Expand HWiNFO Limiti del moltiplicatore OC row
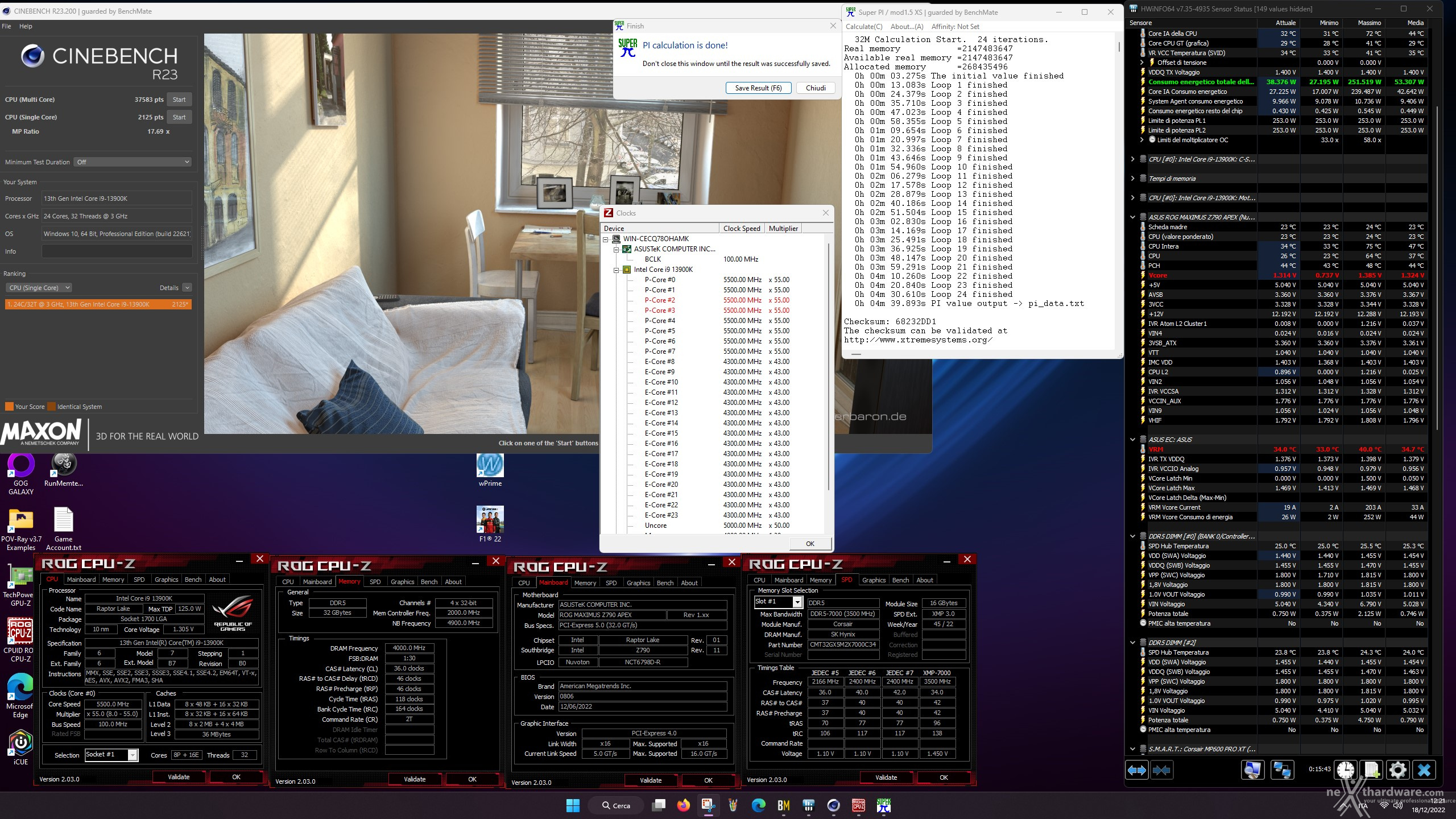This screenshot has height=819, width=1456. (x=1141, y=140)
